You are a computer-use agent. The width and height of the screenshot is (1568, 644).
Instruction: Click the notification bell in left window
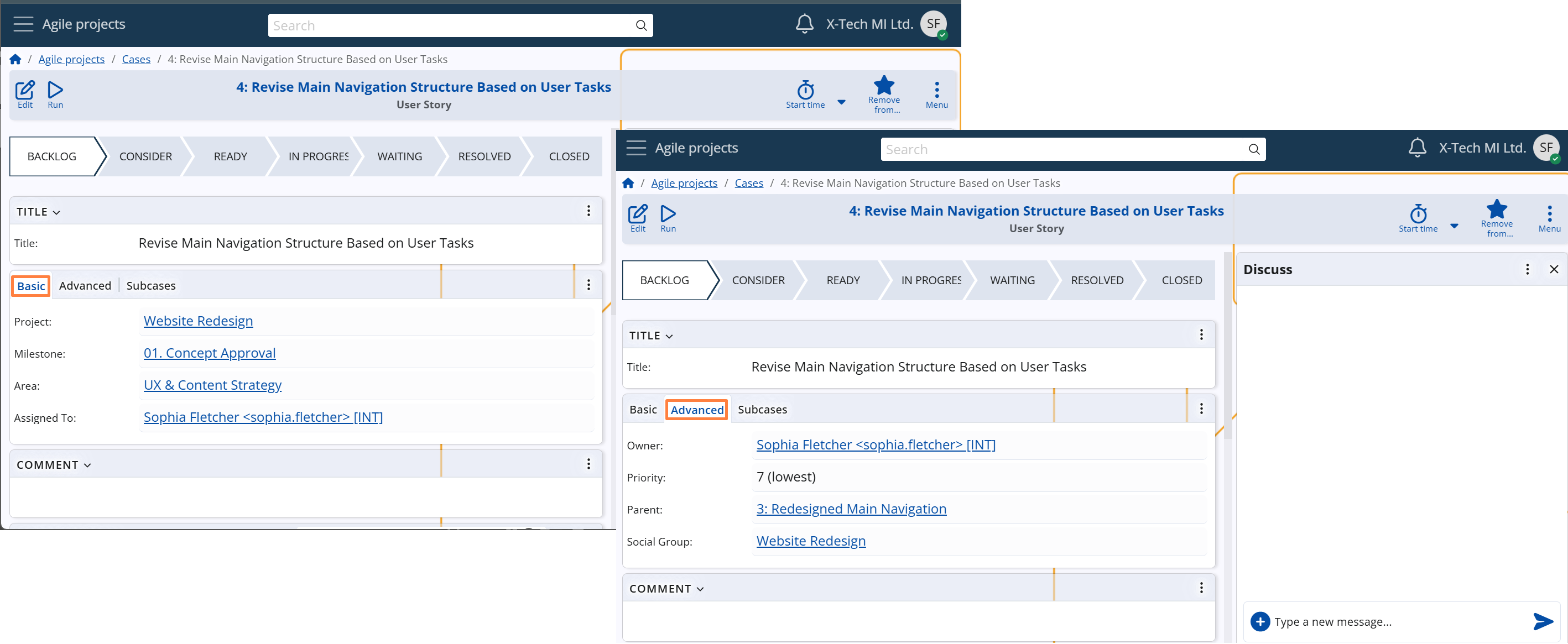(x=804, y=24)
